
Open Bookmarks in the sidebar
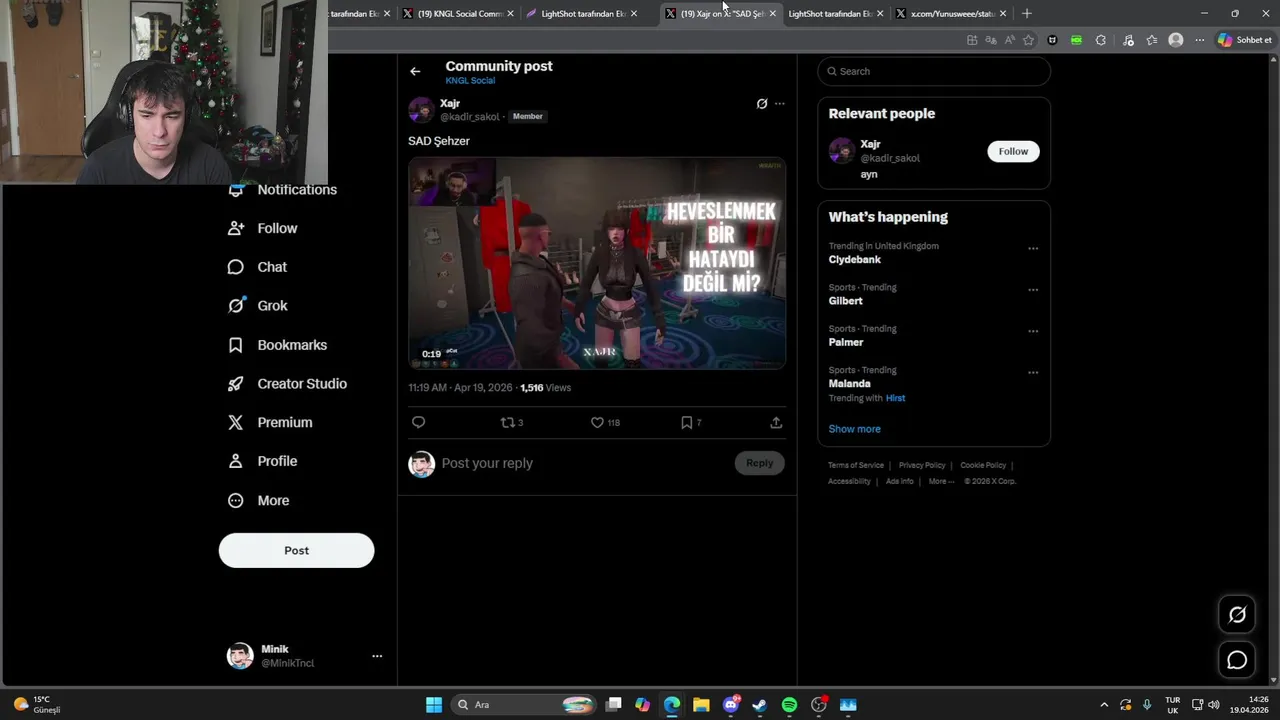[277, 345]
